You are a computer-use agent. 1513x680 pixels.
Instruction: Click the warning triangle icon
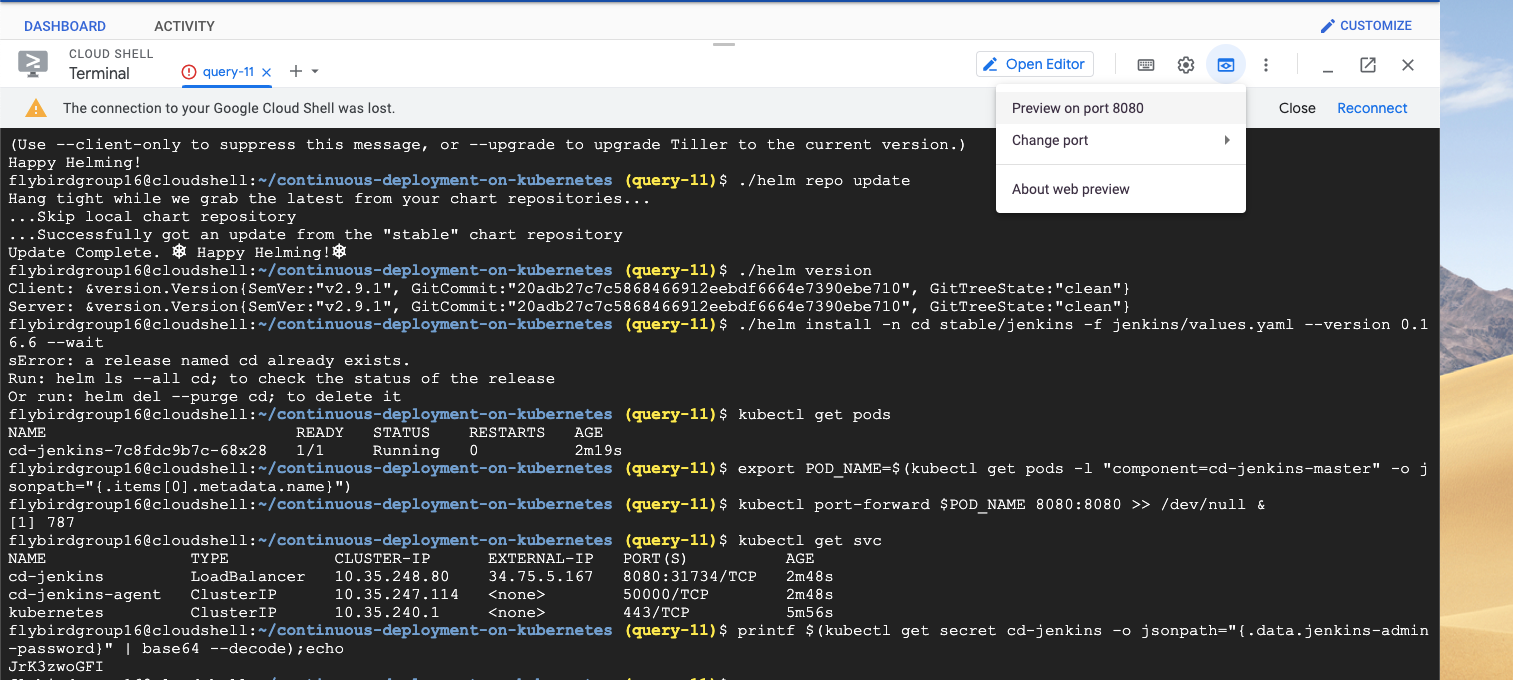coord(36,108)
